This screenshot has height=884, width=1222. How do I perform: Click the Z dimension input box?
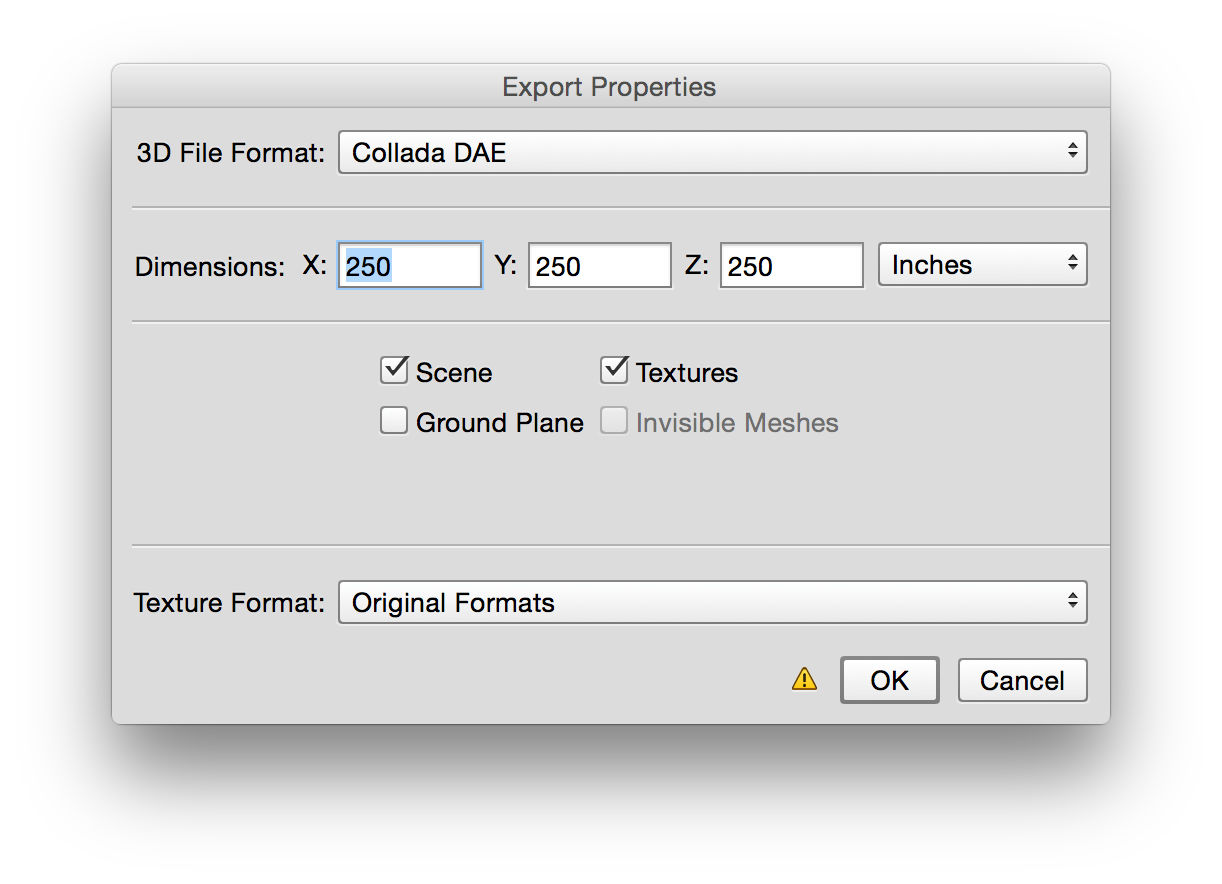pos(791,264)
